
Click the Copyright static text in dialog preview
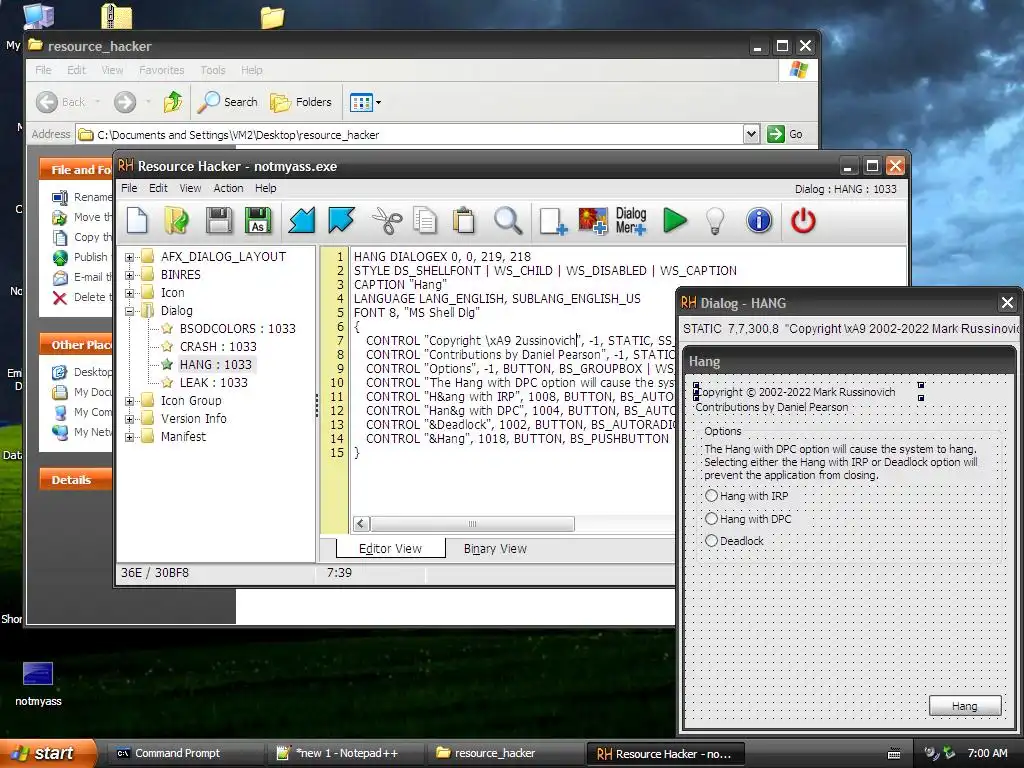tap(795, 392)
